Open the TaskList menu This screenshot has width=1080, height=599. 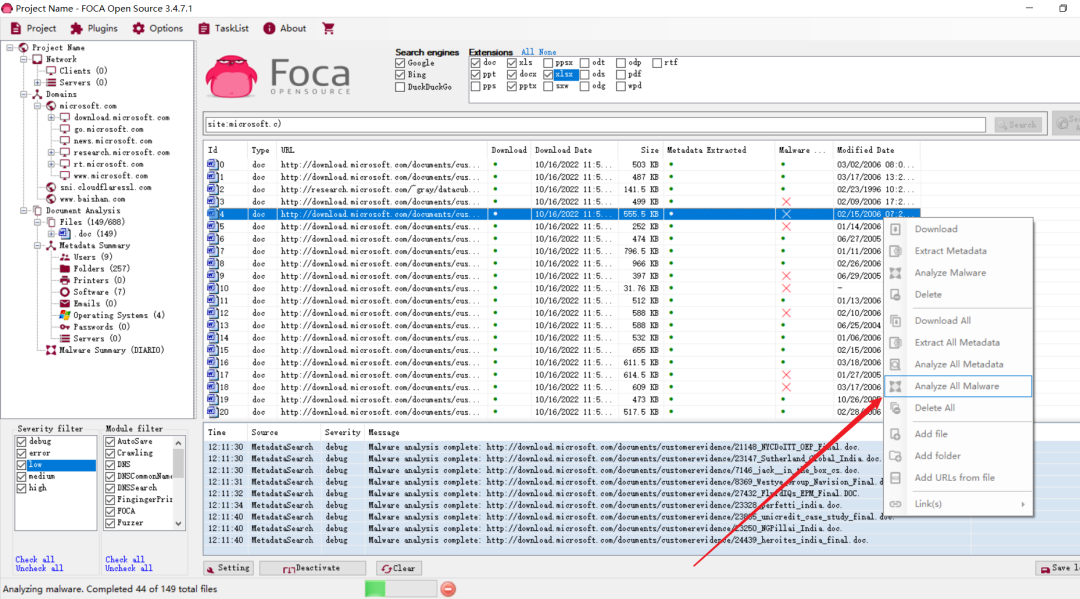point(223,28)
